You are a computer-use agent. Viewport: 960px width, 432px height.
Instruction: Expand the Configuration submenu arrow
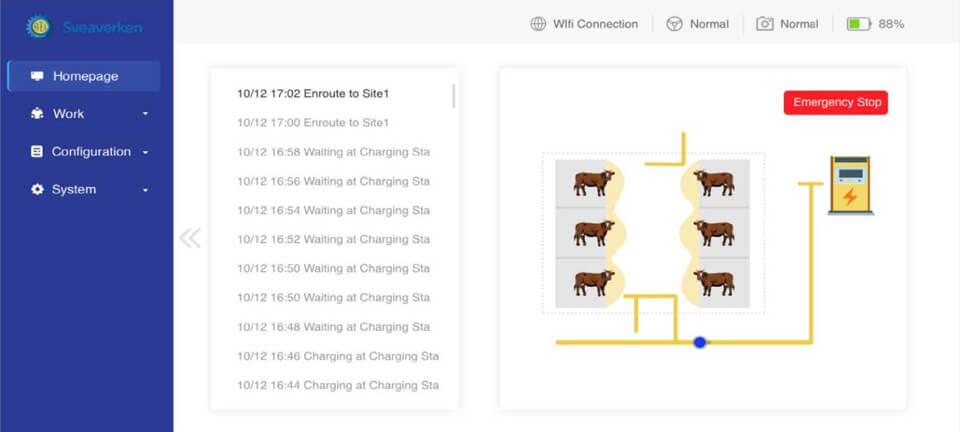tap(145, 152)
